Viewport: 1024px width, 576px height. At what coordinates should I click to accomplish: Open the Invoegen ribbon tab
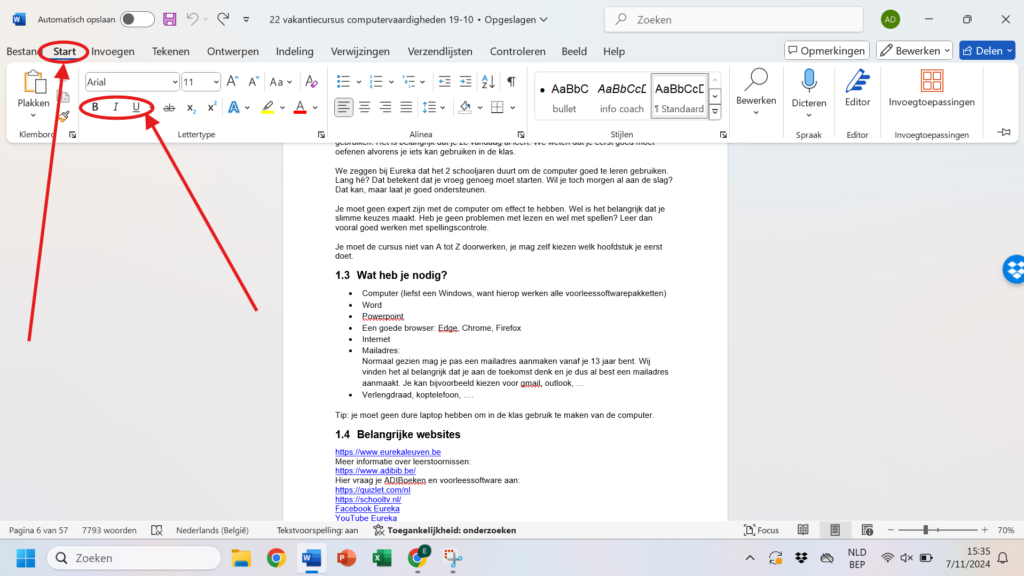click(x=113, y=51)
